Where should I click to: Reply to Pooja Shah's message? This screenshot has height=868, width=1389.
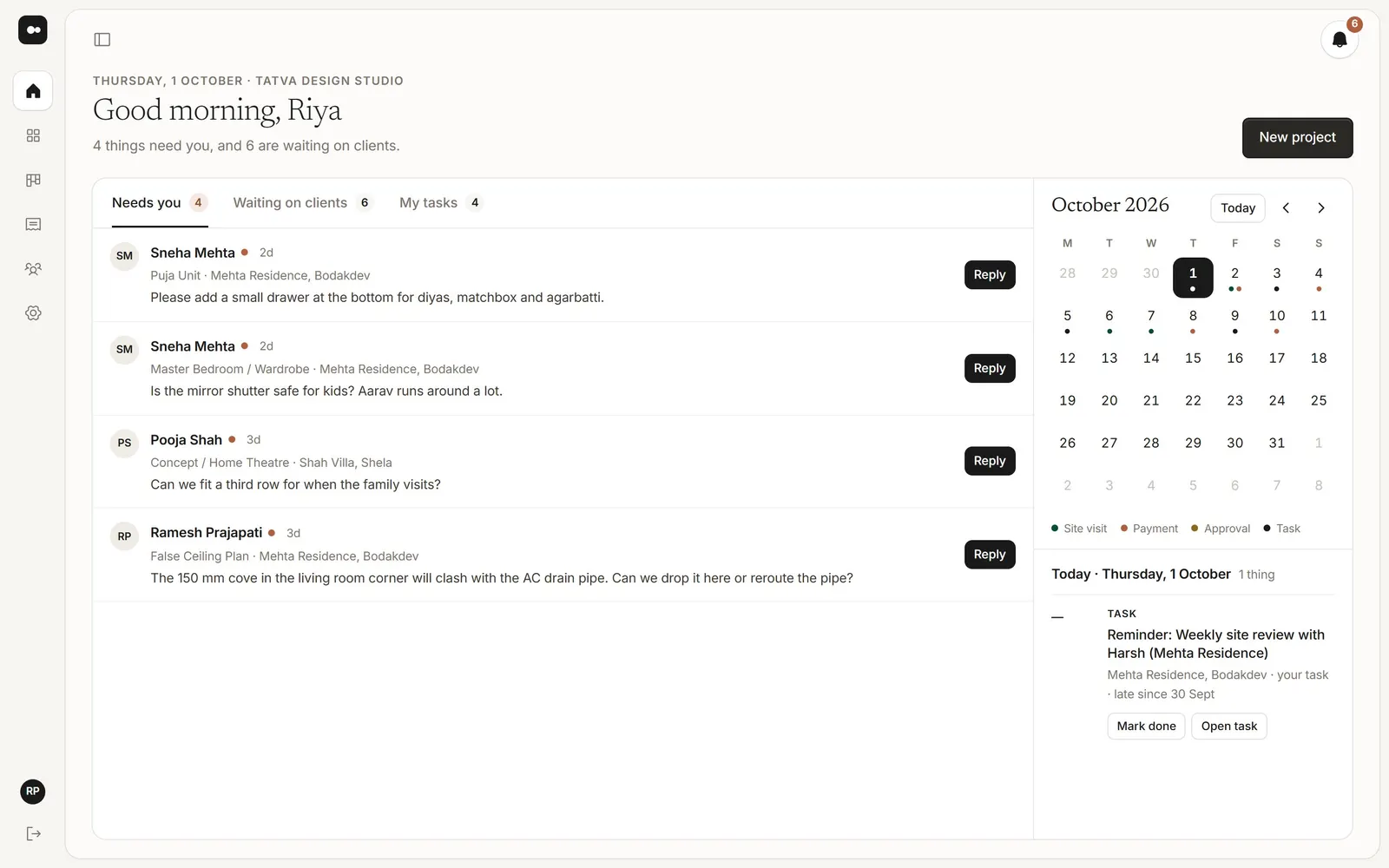[x=990, y=461]
